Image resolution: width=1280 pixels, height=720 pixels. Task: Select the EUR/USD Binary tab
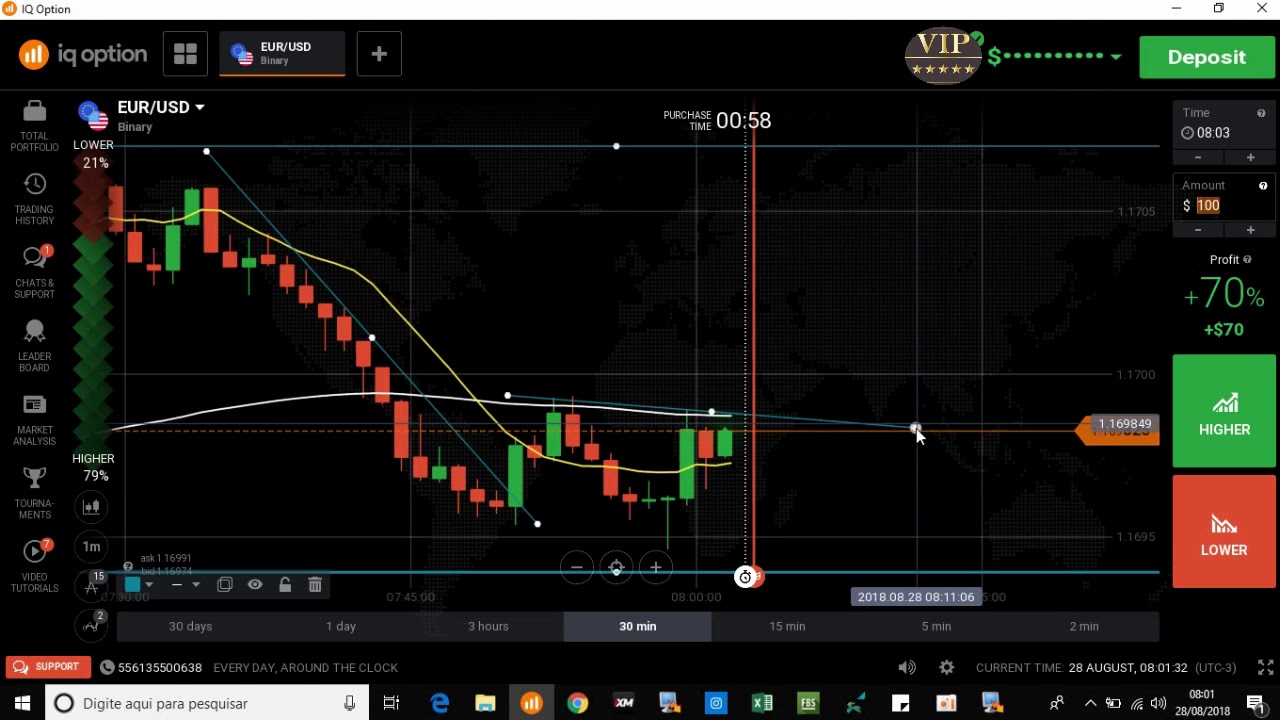283,54
